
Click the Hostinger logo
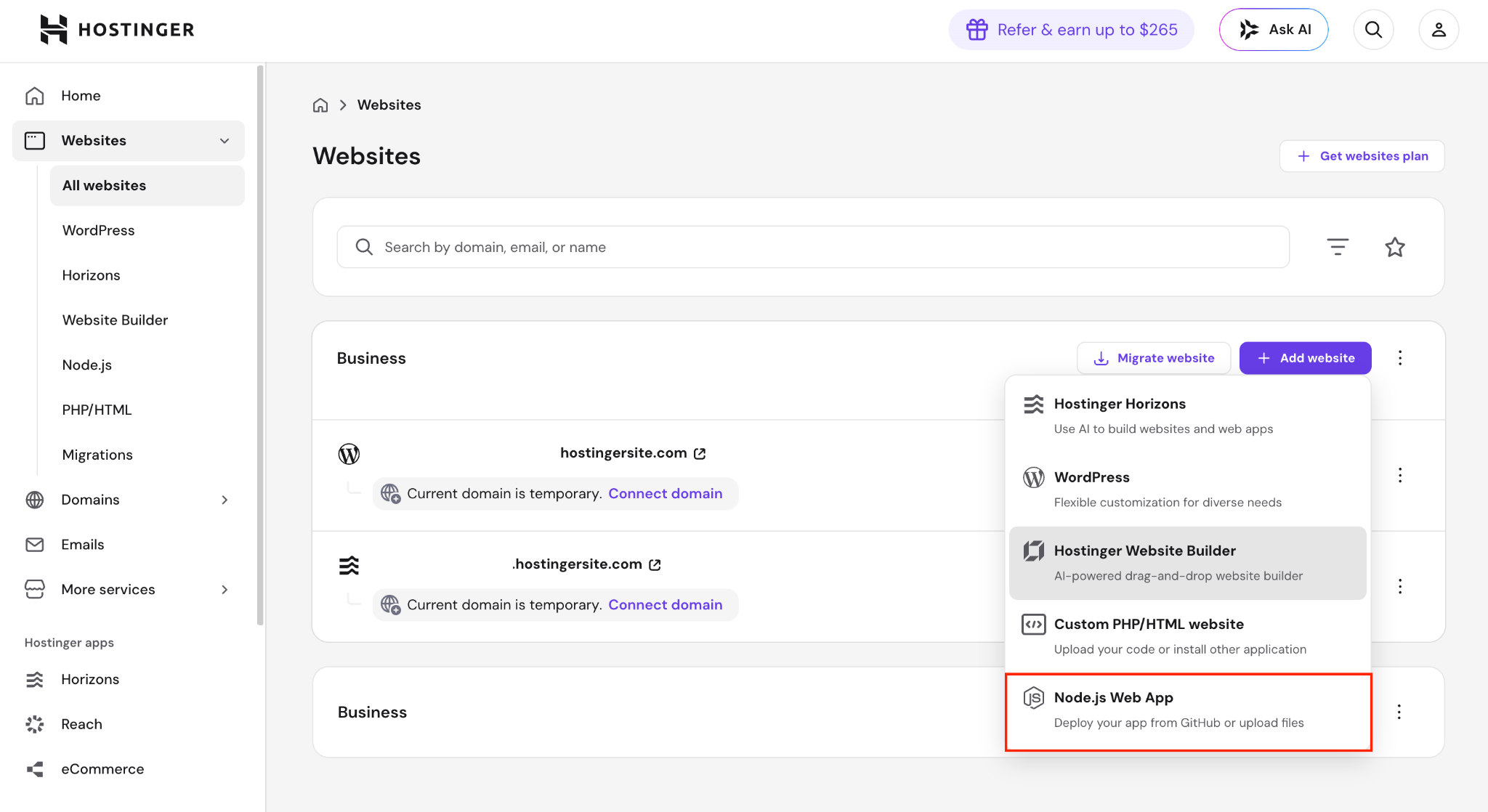118,30
